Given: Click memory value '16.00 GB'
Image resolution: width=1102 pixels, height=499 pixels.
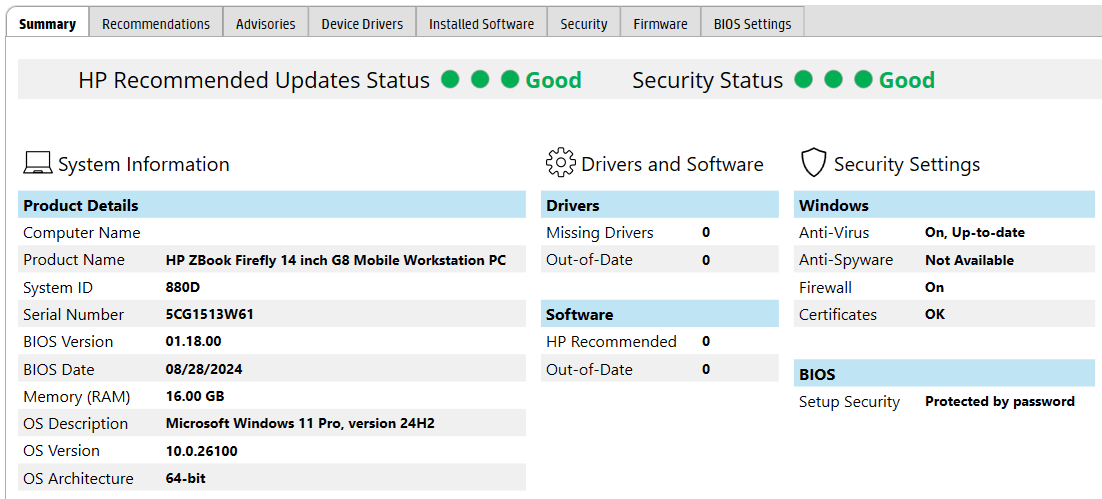Looking at the screenshot, I should (x=195, y=397).
